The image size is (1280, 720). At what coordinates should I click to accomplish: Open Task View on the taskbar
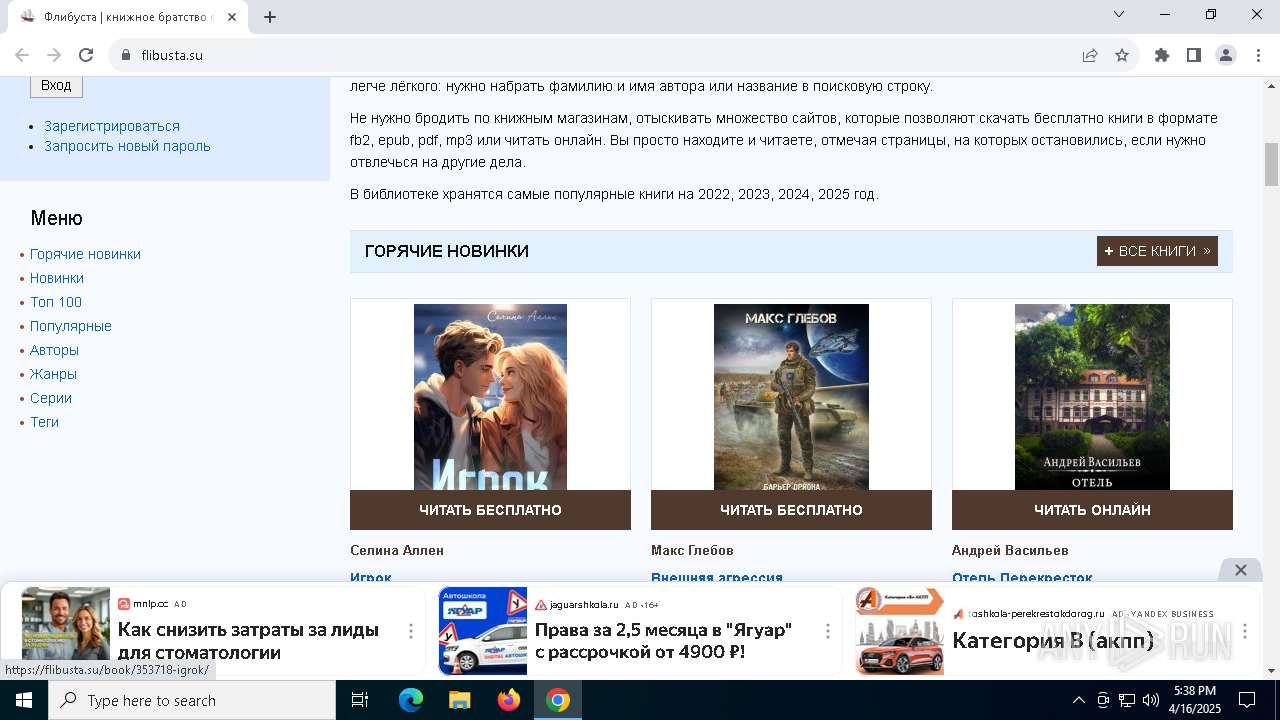coord(360,700)
